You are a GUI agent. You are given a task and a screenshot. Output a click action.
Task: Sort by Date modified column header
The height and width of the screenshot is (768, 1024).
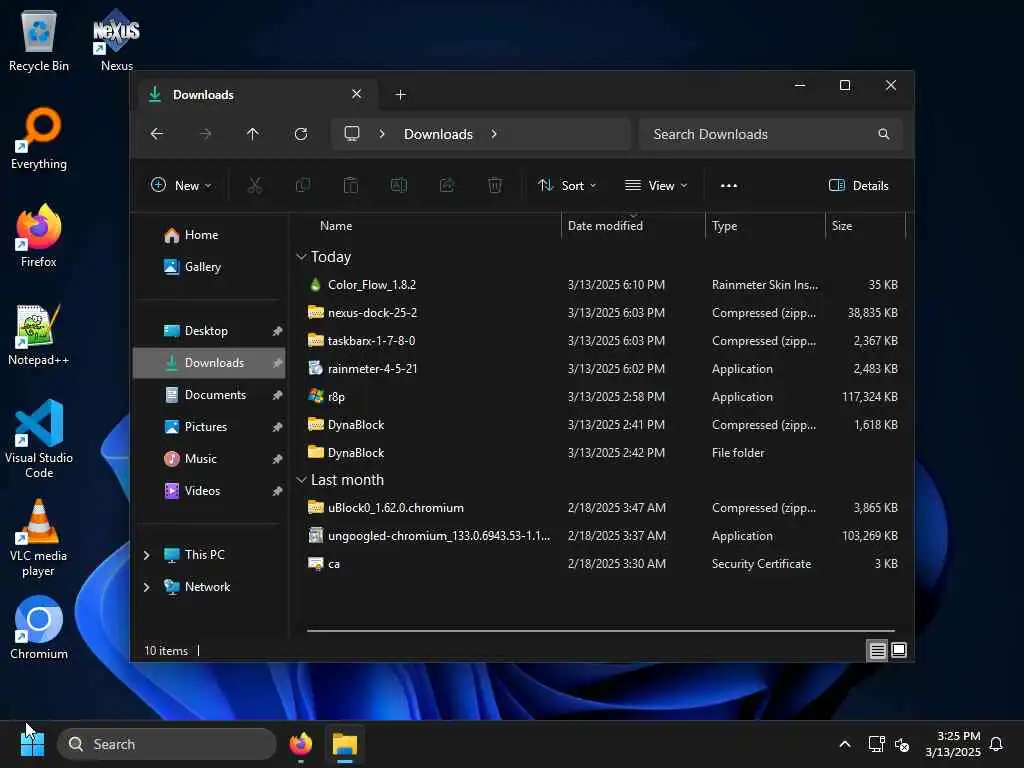pos(633,226)
